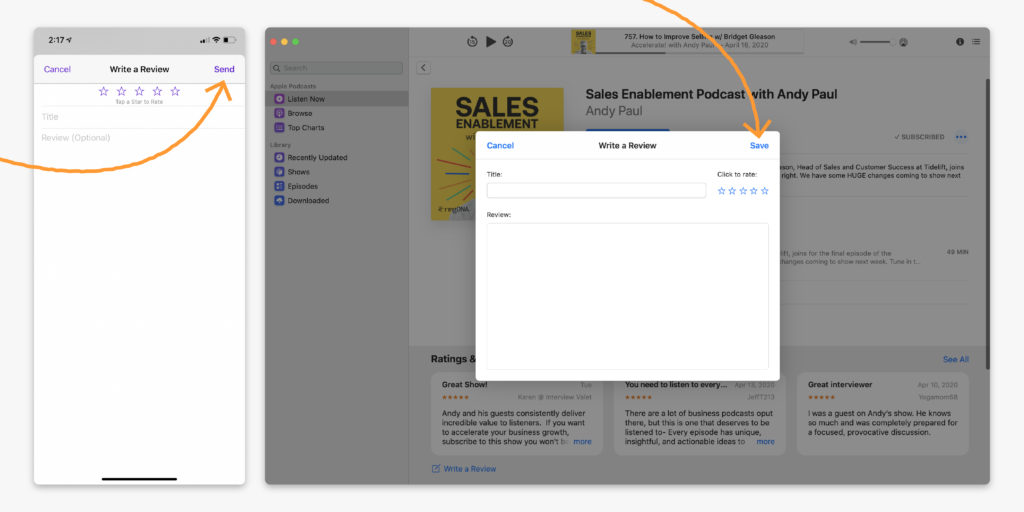Viewport: 1024px width, 512px height.
Task: Click the Top Charts sidebar icon
Action: (x=279, y=127)
